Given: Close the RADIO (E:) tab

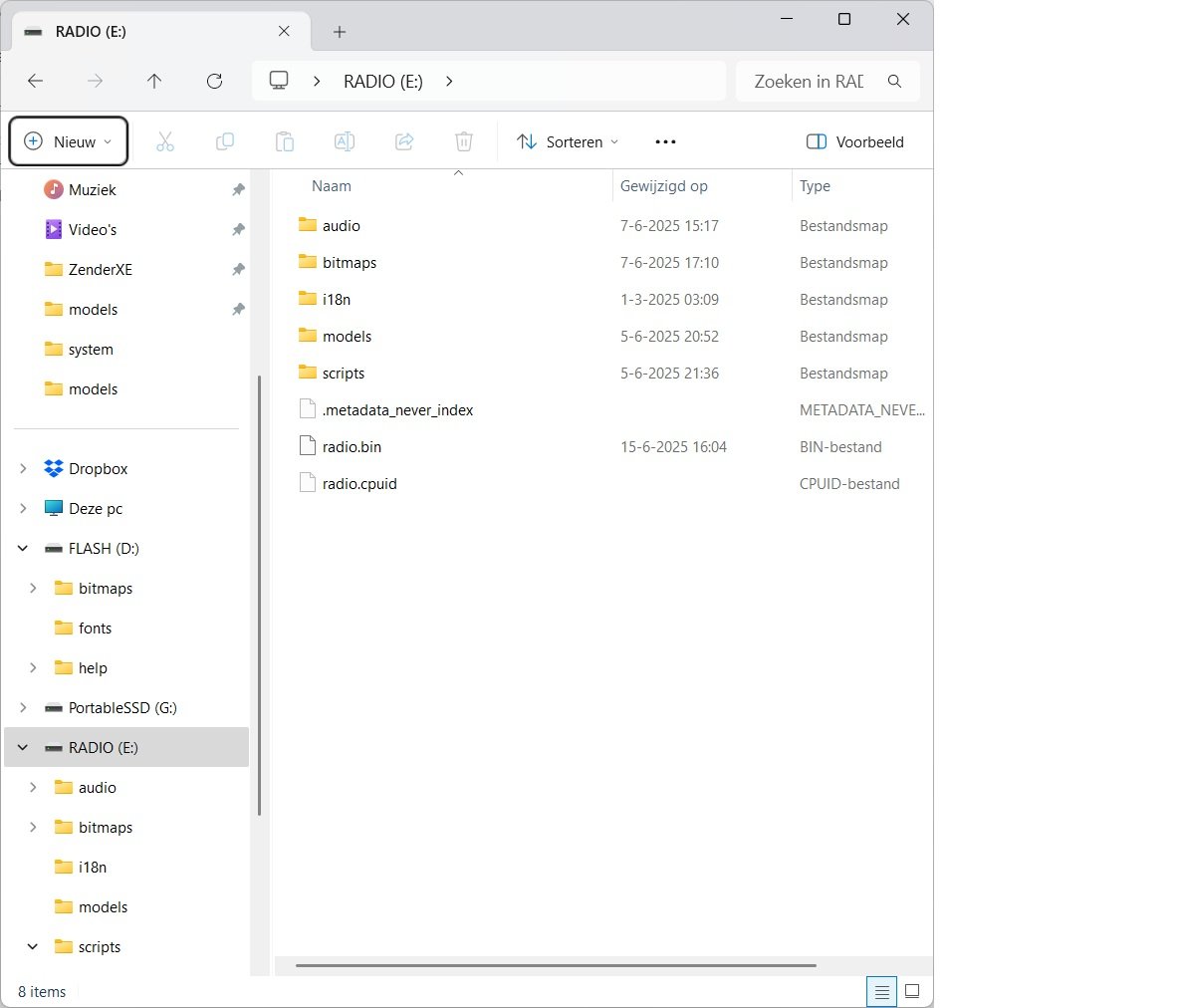Looking at the screenshot, I should pyautogui.click(x=284, y=32).
